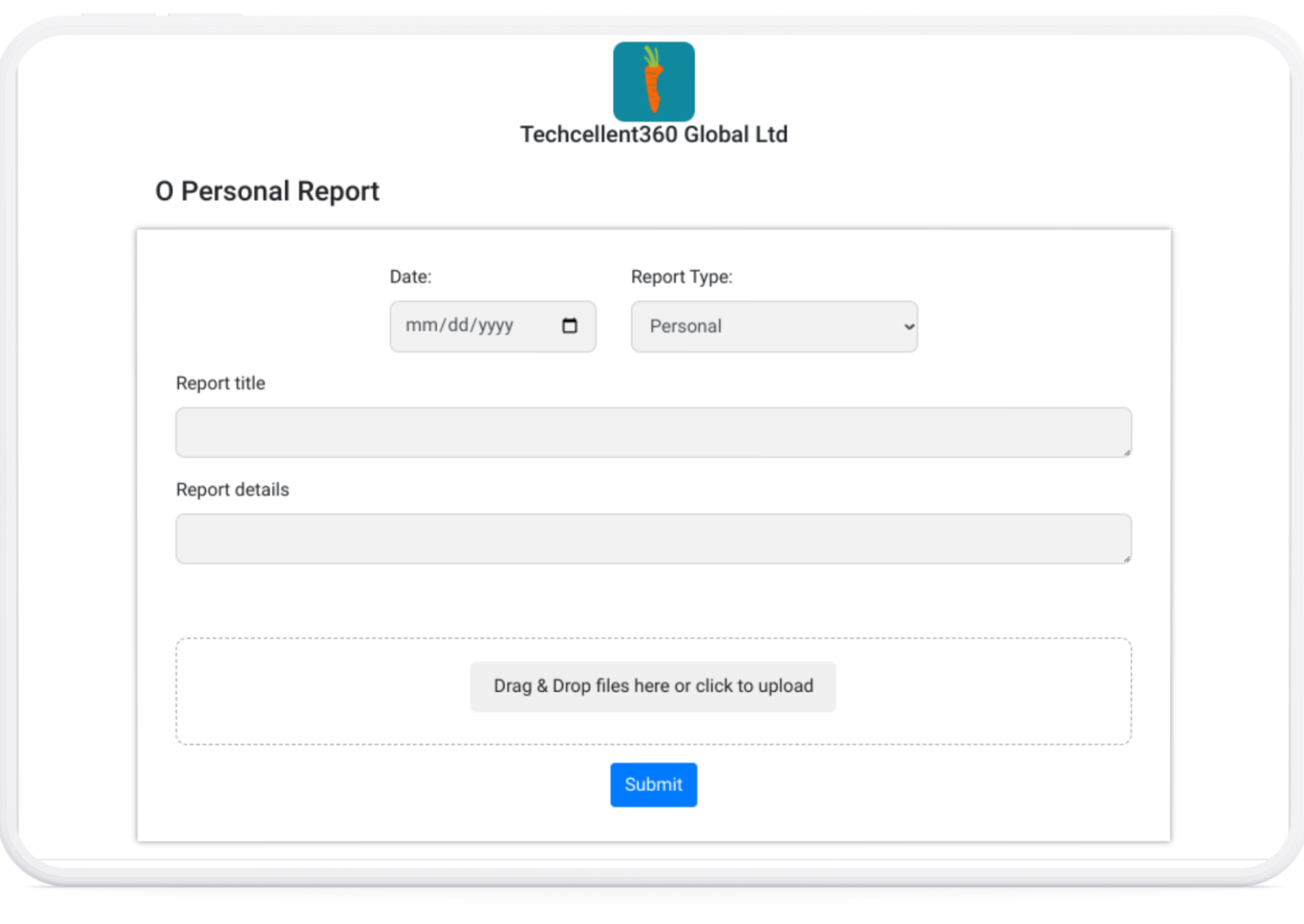Click the carrot logo image

coord(653,81)
